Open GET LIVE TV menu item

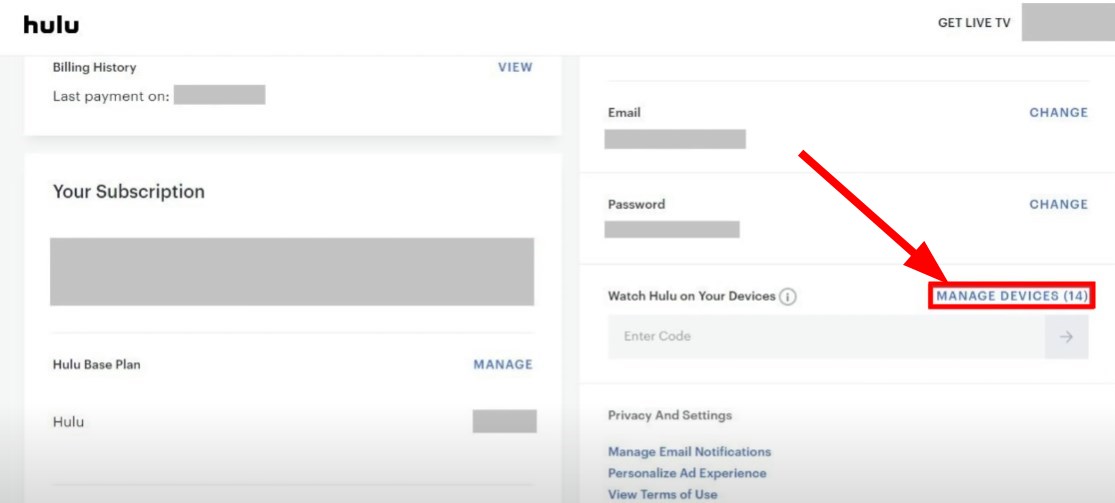click(973, 24)
